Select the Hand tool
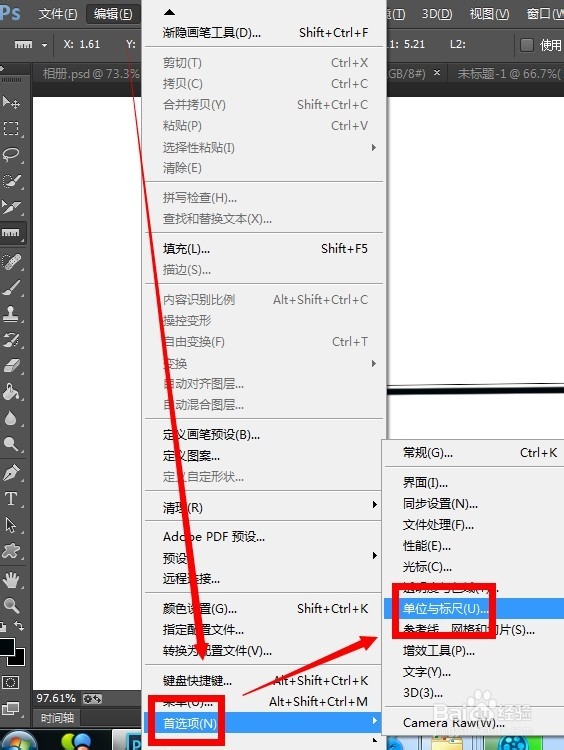This screenshot has width=564, height=750. (11, 580)
